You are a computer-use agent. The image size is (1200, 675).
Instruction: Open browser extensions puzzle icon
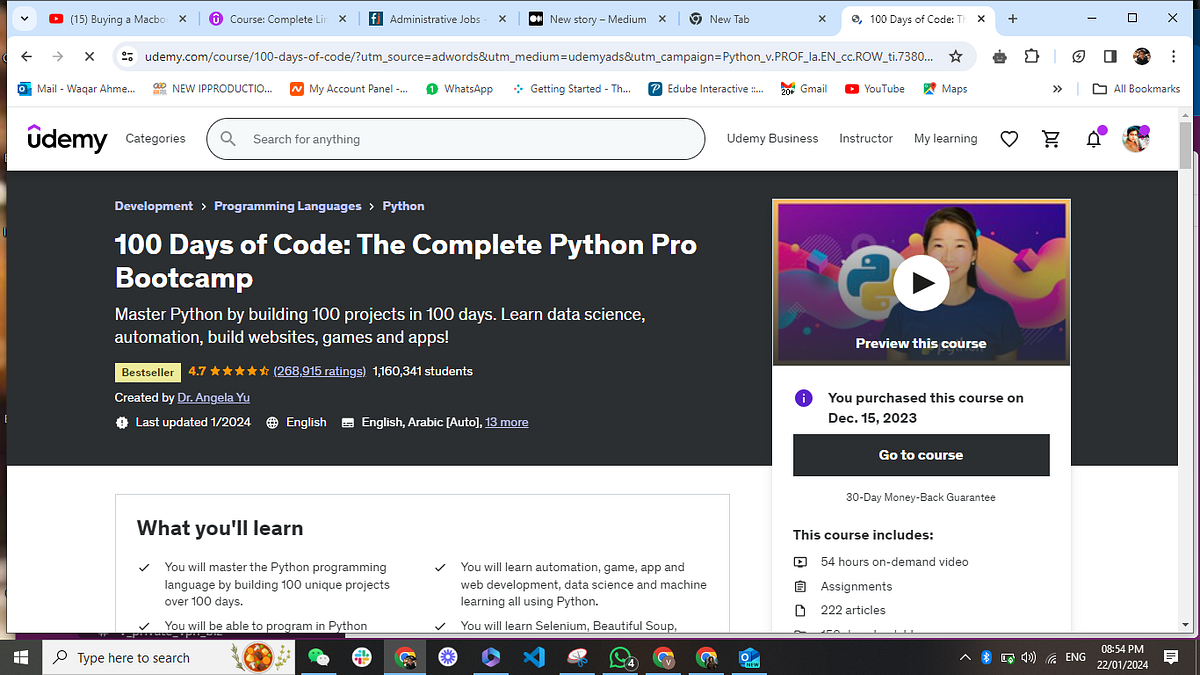1031,57
